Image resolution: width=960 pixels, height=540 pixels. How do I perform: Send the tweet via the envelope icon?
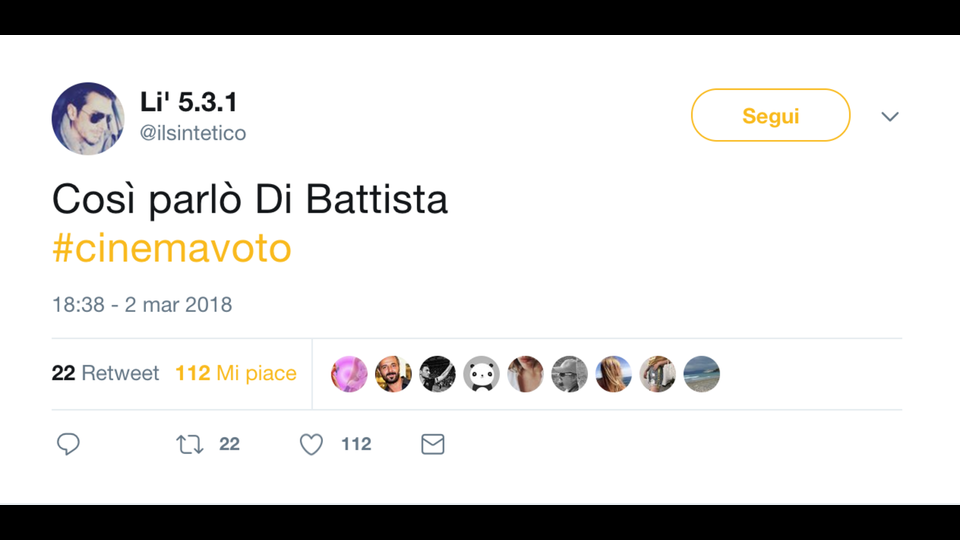click(432, 444)
